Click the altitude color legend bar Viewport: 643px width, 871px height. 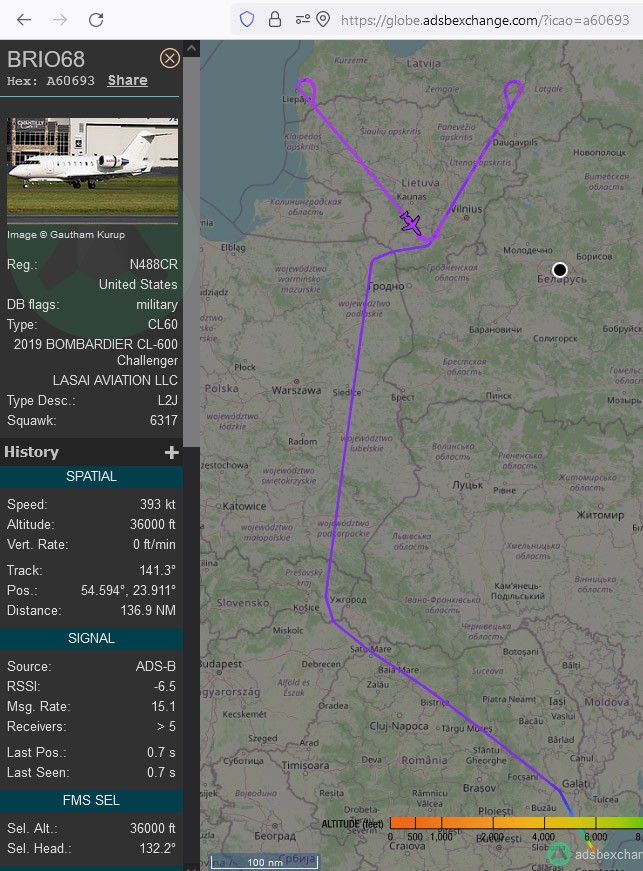[x=516, y=823]
